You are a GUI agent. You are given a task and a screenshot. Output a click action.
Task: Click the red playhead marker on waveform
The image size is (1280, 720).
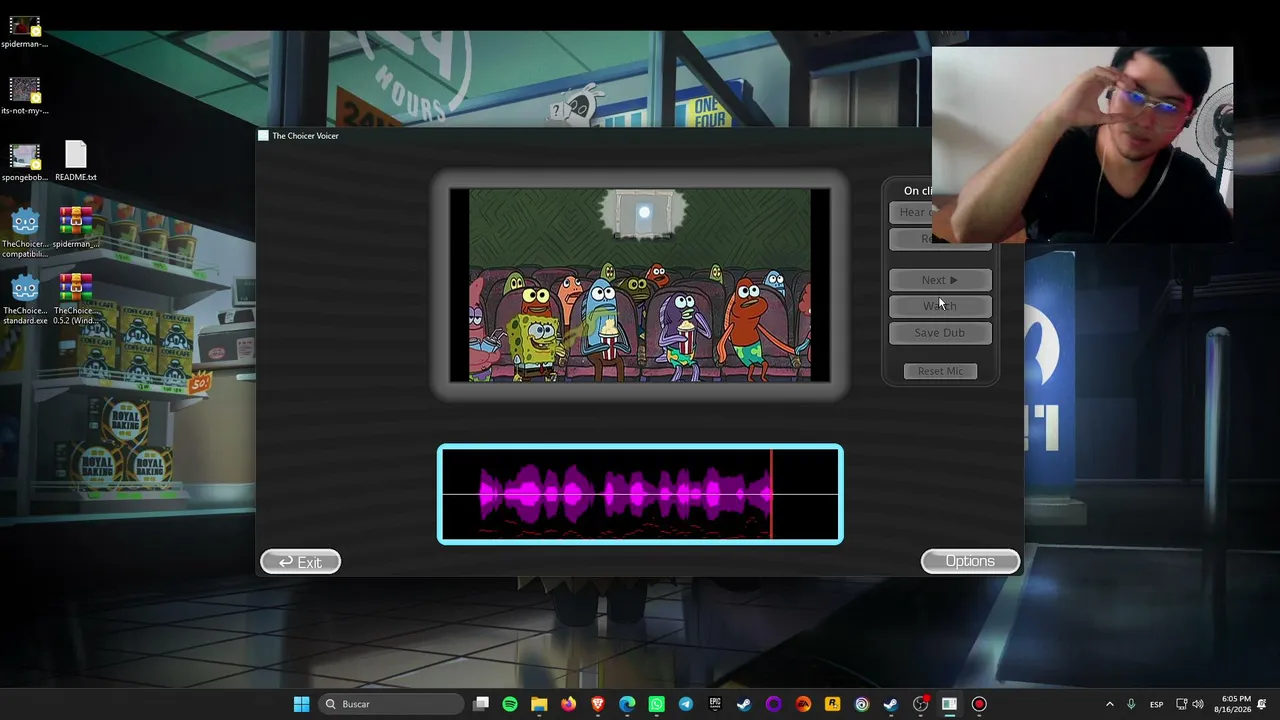[771, 494]
